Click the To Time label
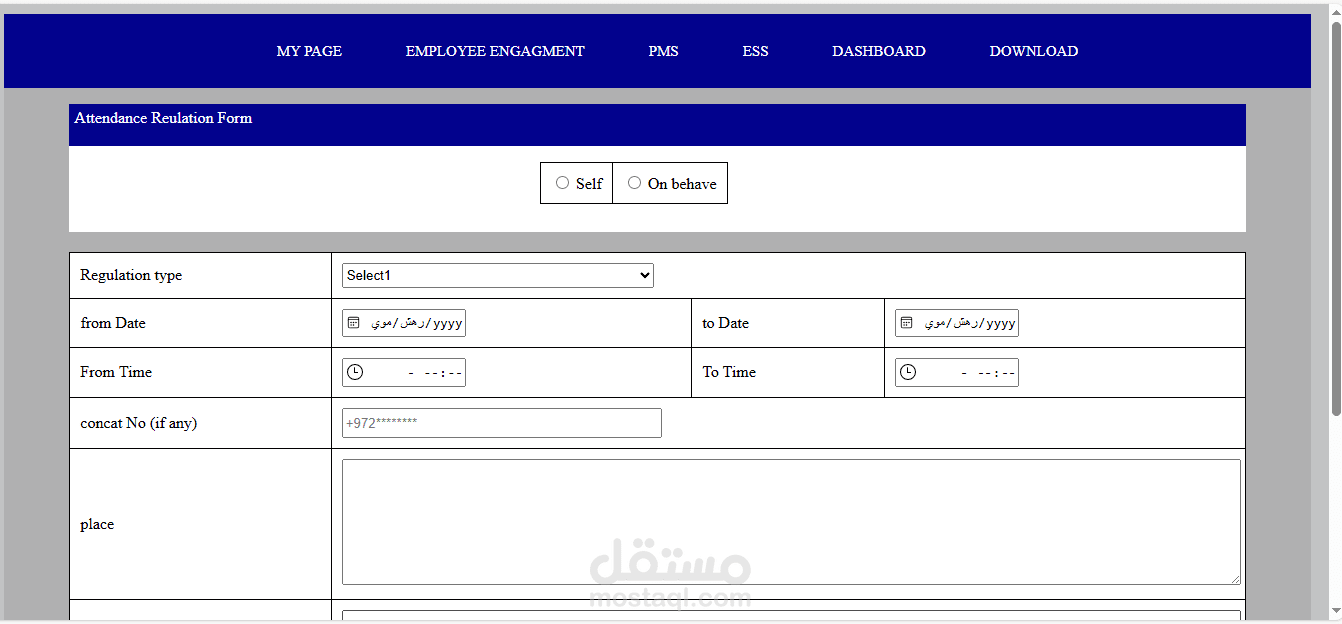Viewport: 1342px width, 624px height. tap(729, 372)
